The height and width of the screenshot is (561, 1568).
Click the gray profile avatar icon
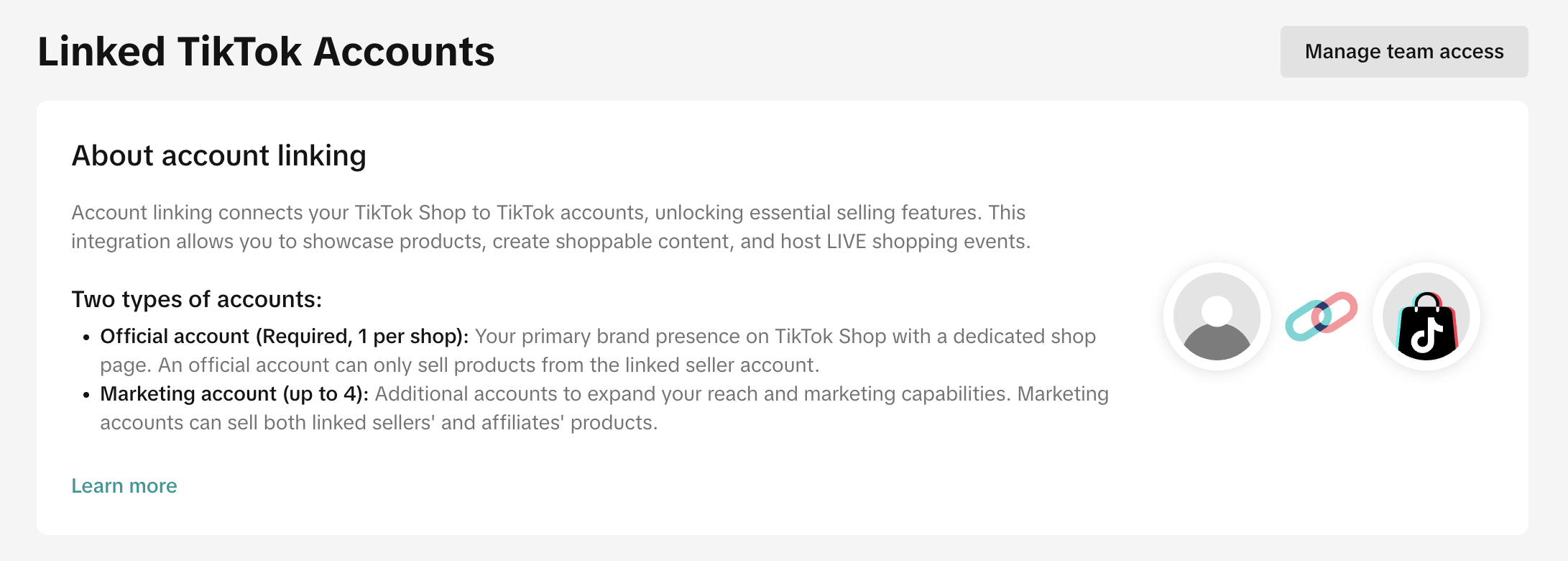tap(1217, 316)
